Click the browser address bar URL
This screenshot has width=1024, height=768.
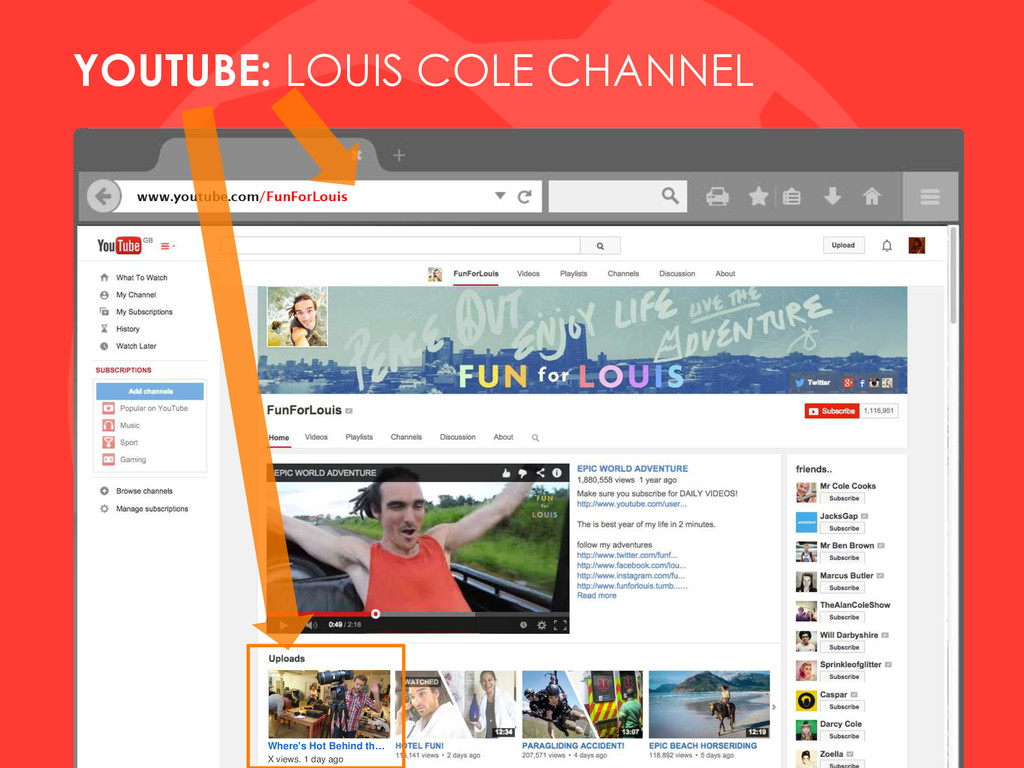242,197
